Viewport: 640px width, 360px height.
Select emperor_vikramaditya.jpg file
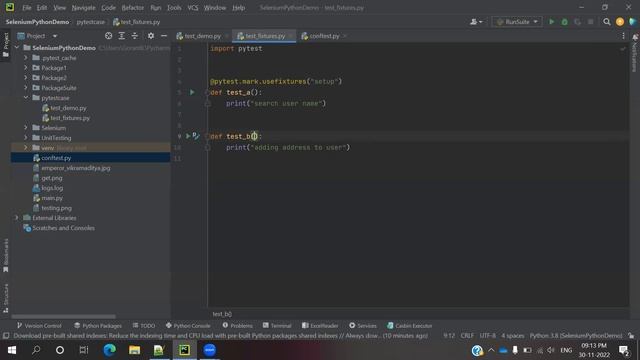[x=71, y=168]
